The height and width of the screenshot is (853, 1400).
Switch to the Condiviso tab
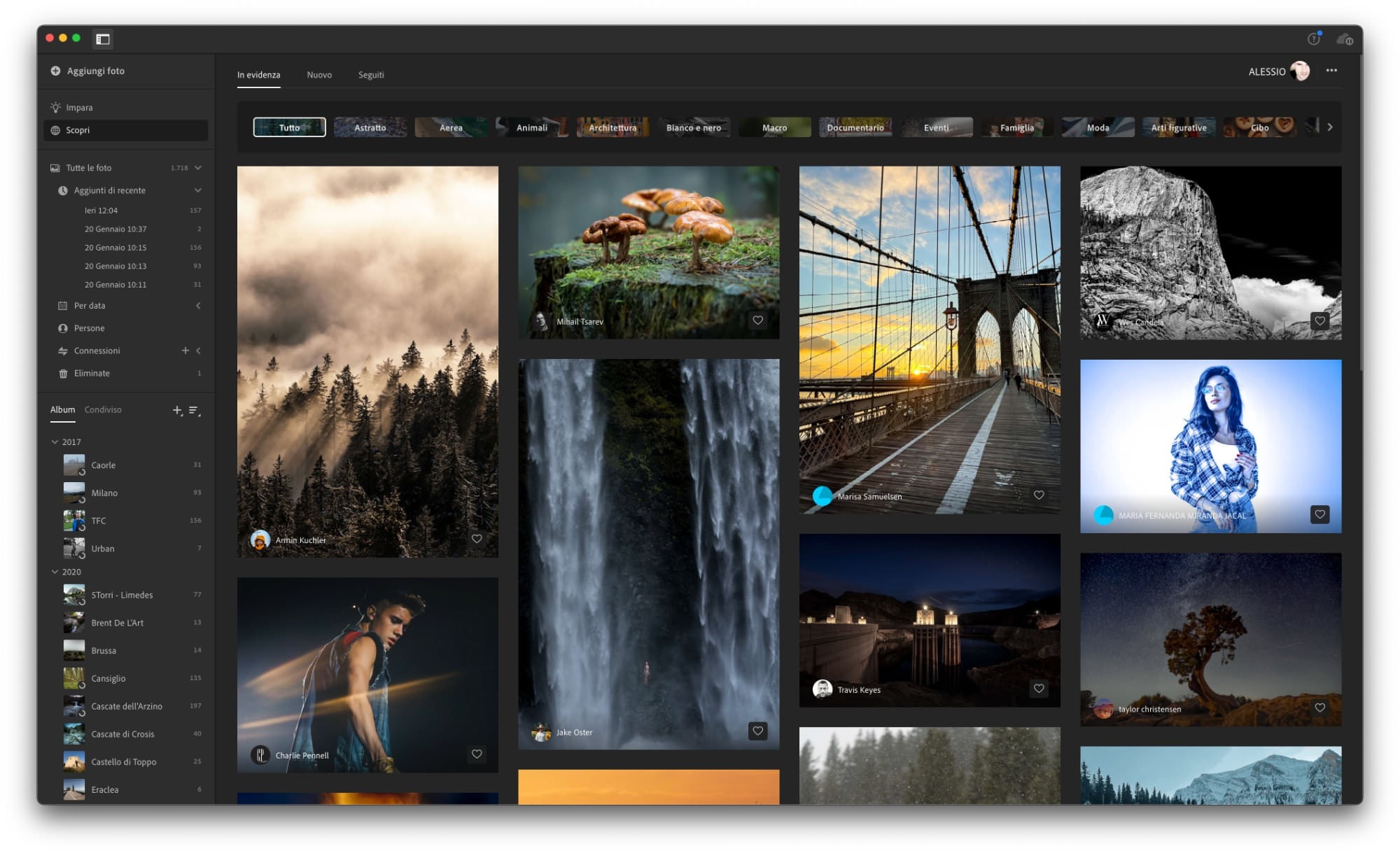click(x=103, y=410)
